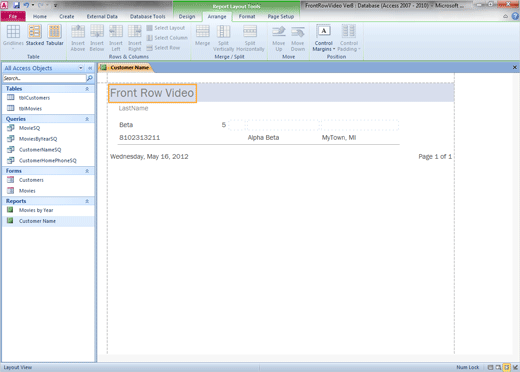
Task: Choose Select Row command
Action: click(163, 48)
